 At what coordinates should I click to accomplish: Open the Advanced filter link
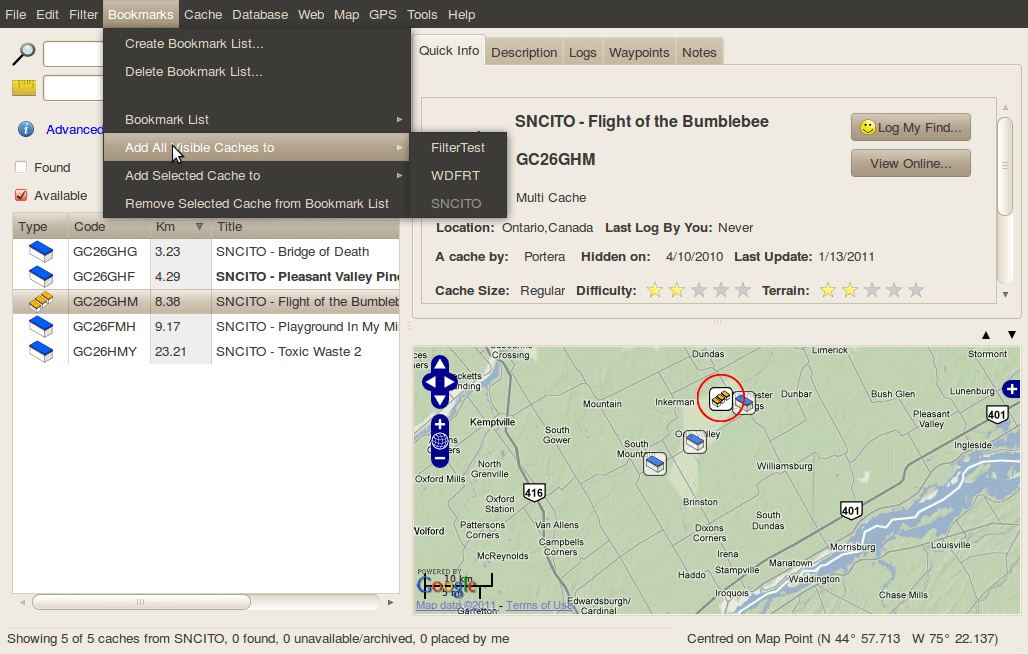pyautogui.click(x=74, y=130)
